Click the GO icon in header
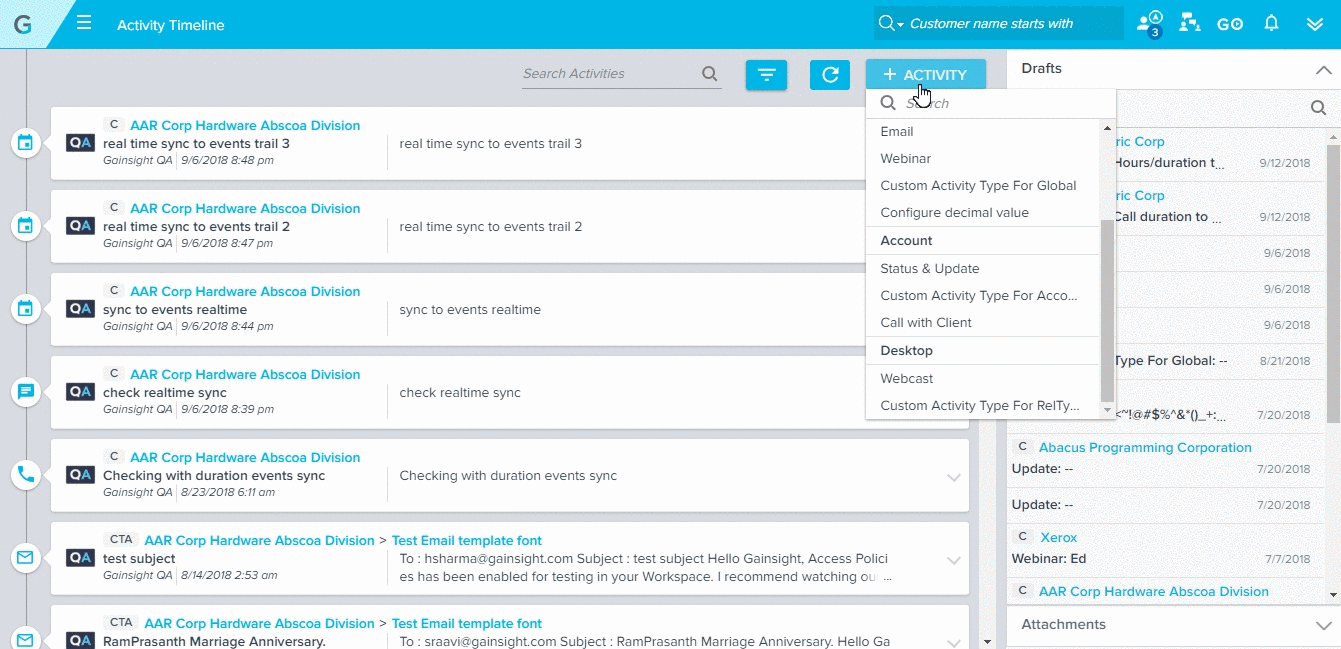Screen dimensions: 1341x649 point(1230,24)
